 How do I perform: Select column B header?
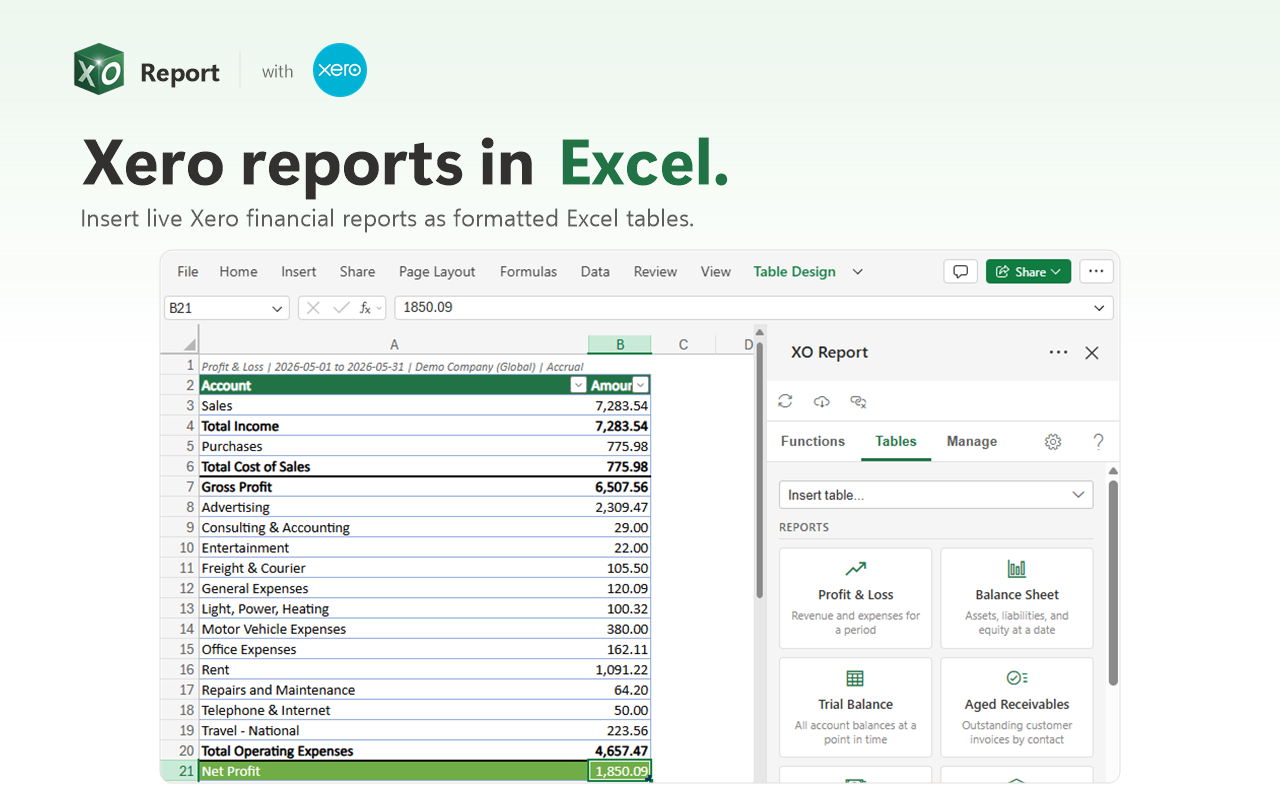point(620,344)
